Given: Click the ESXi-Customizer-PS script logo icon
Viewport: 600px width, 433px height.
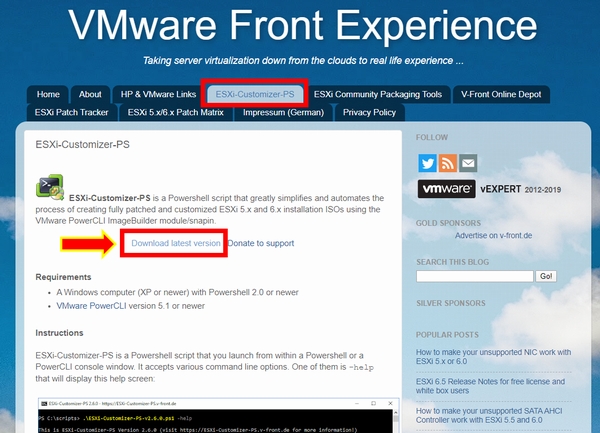Looking at the screenshot, I should tap(50, 187).
